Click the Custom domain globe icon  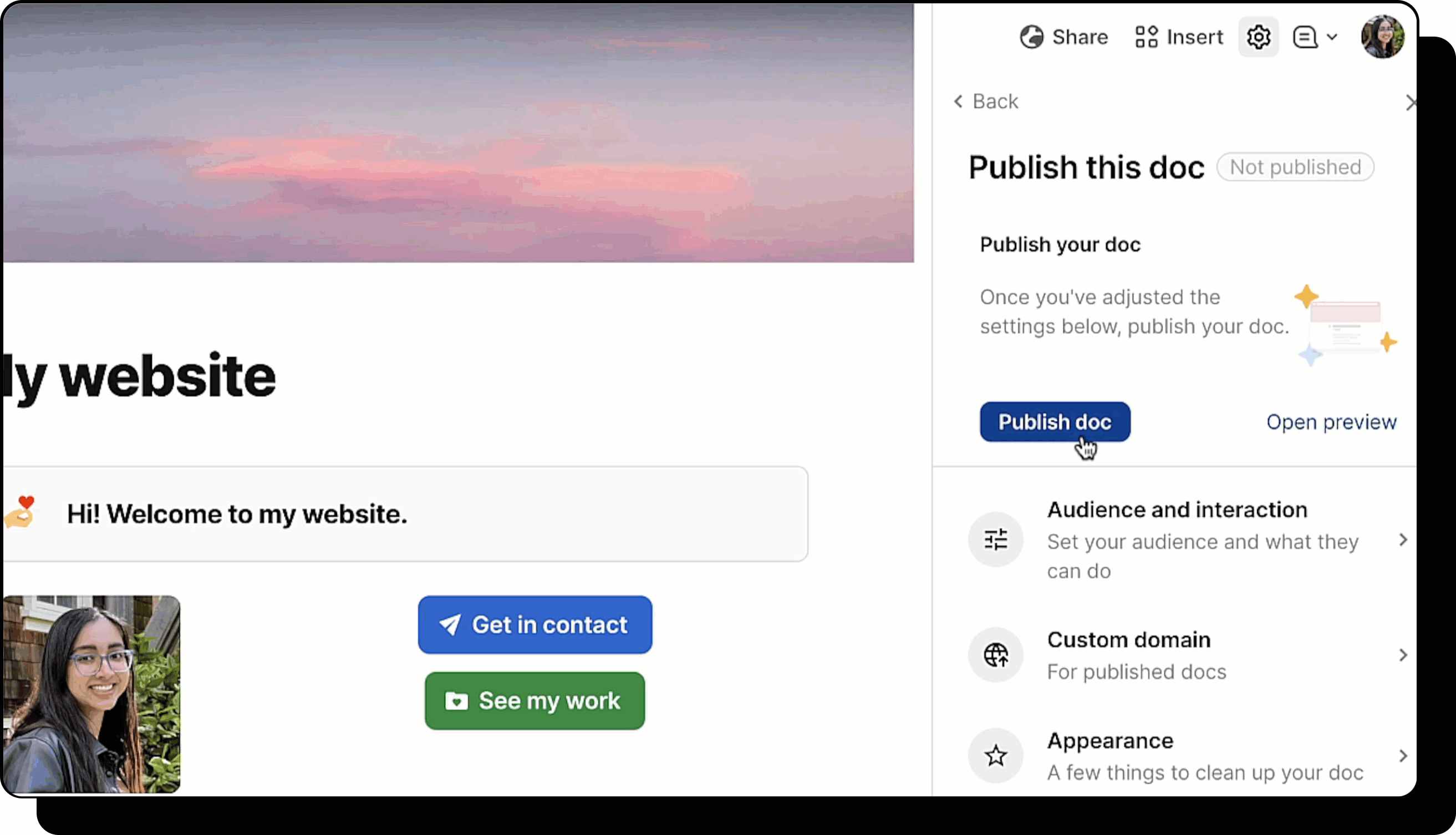point(995,655)
